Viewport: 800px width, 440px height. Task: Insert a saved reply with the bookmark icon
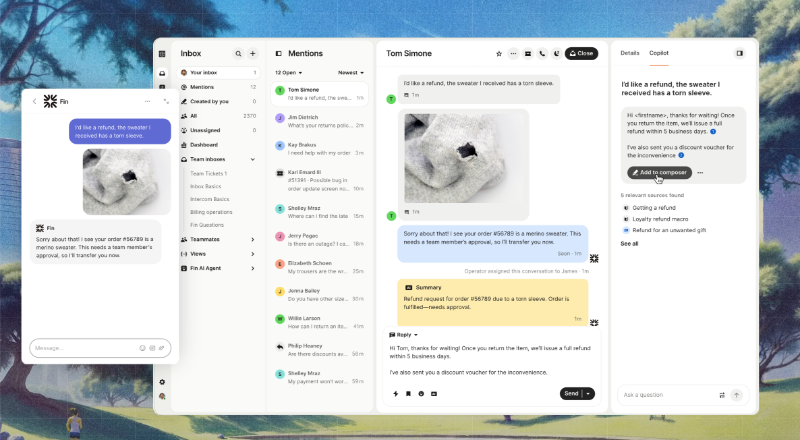click(x=408, y=394)
